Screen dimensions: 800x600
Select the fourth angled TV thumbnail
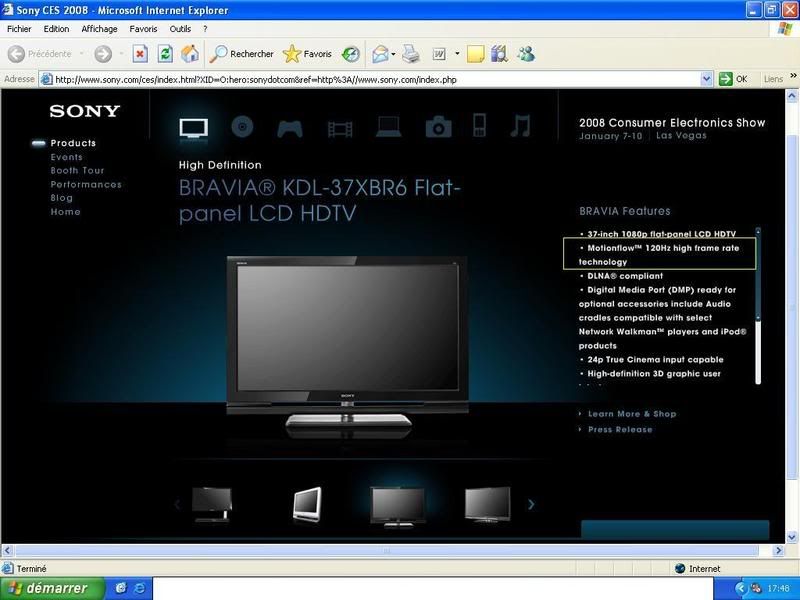point(487,504)
